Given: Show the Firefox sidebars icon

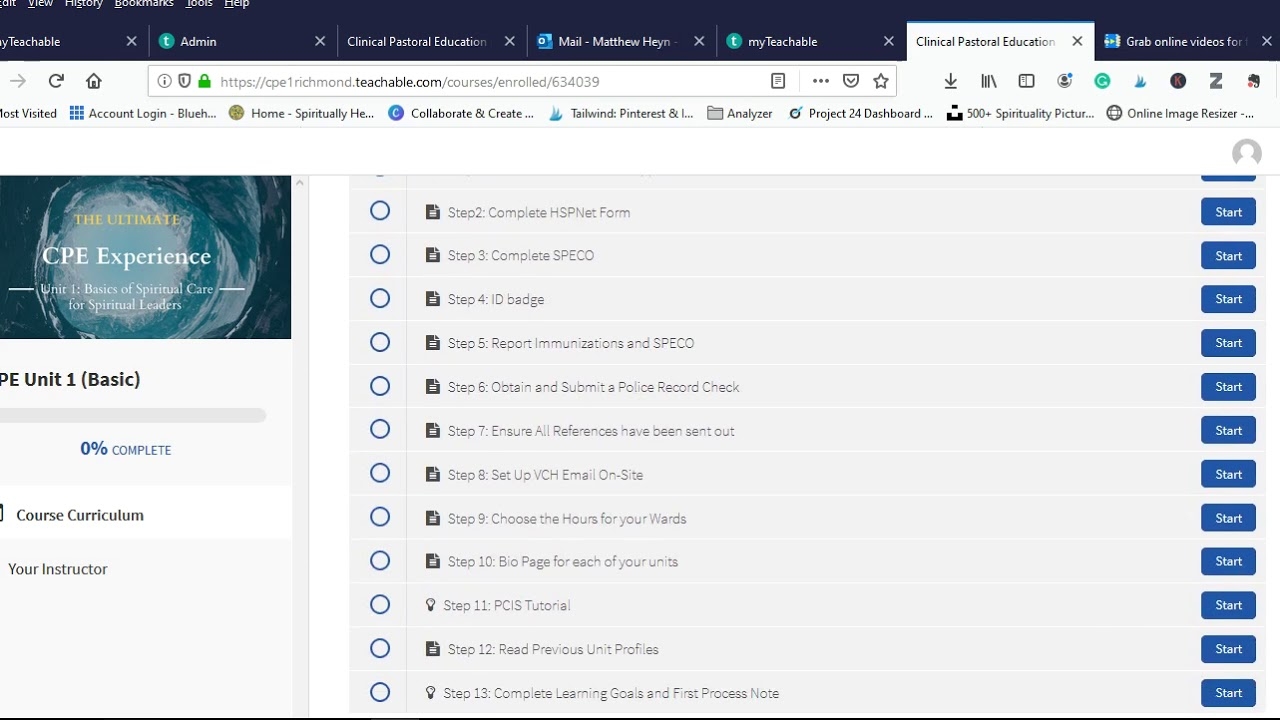Looking at the screenshot, I should pos(1026,81).
